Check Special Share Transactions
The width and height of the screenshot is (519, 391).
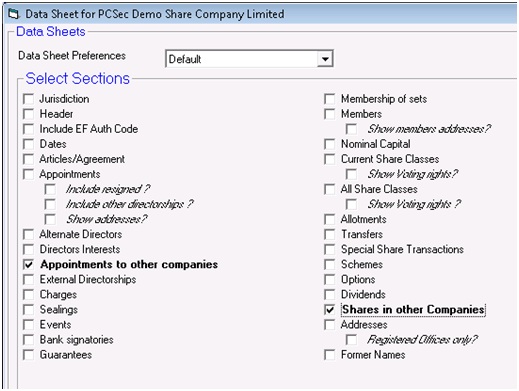tap(330, 249)
